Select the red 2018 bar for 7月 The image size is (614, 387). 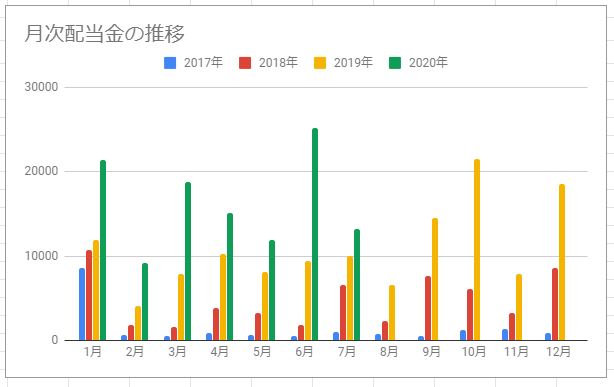click(x=343, y=313)
